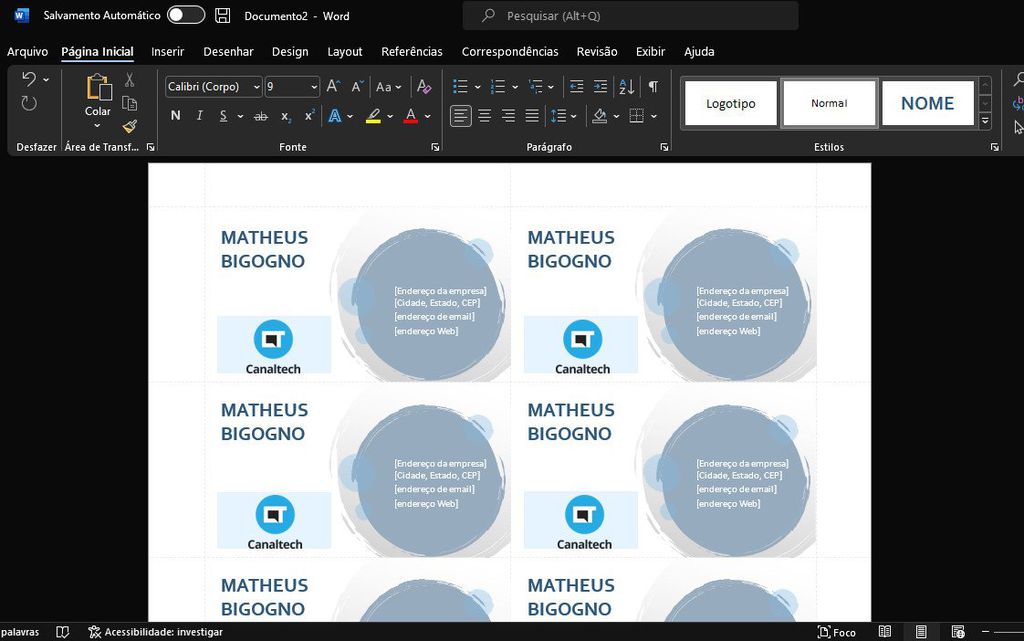The height and width of the screenshot is (641, 1024).
Task: Switch to Read Mode view icon
Action: pos(885,632)
